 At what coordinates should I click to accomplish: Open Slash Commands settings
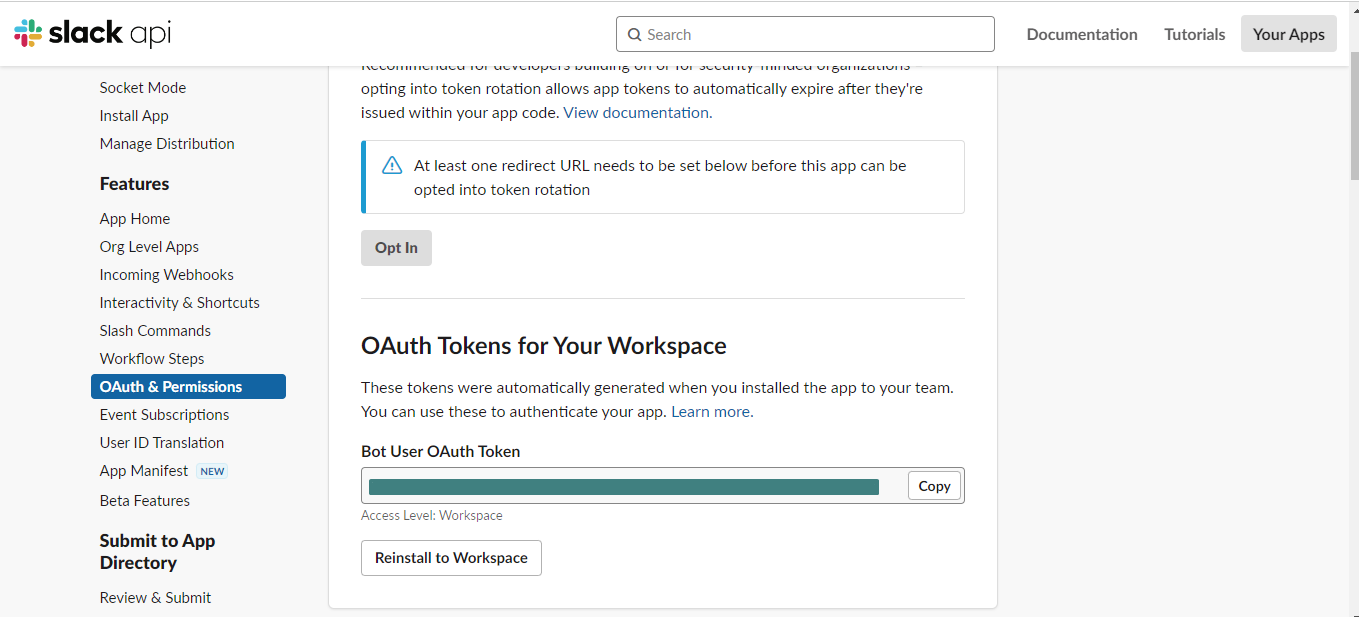[x=155, y=331]
